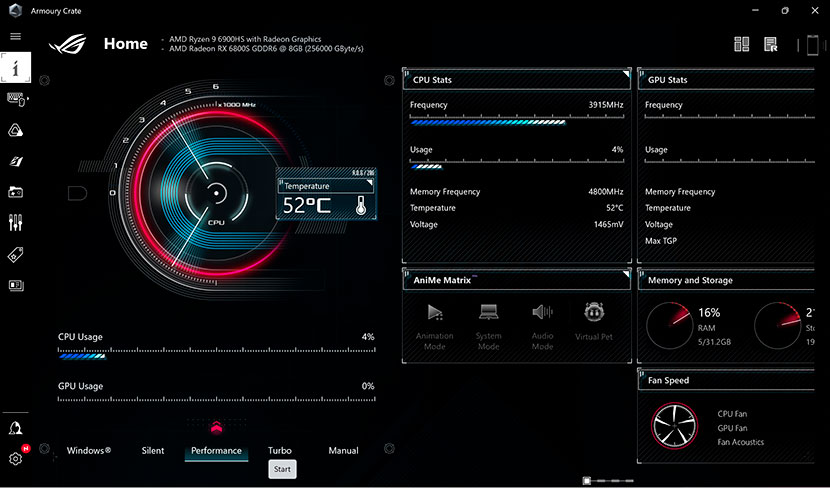Click the Armoury Crate title bar icon

15,10
